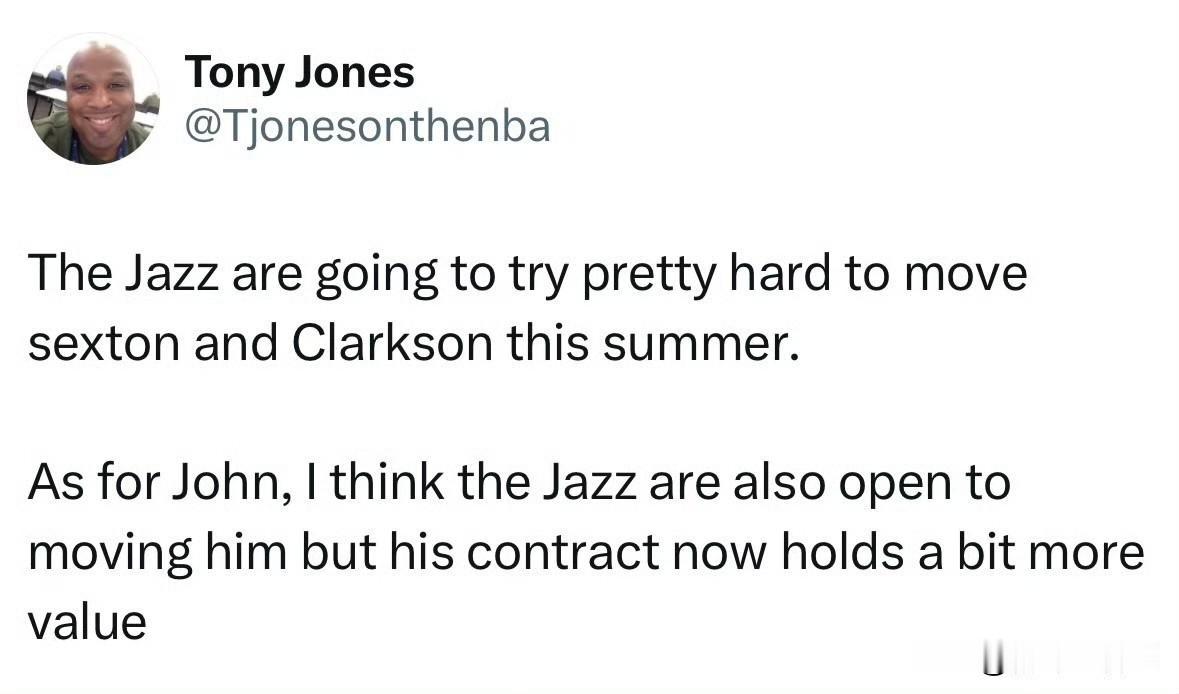The image size is (1179, 694).
Task: Click the Tony Jones display name
Action: point(299,72)
